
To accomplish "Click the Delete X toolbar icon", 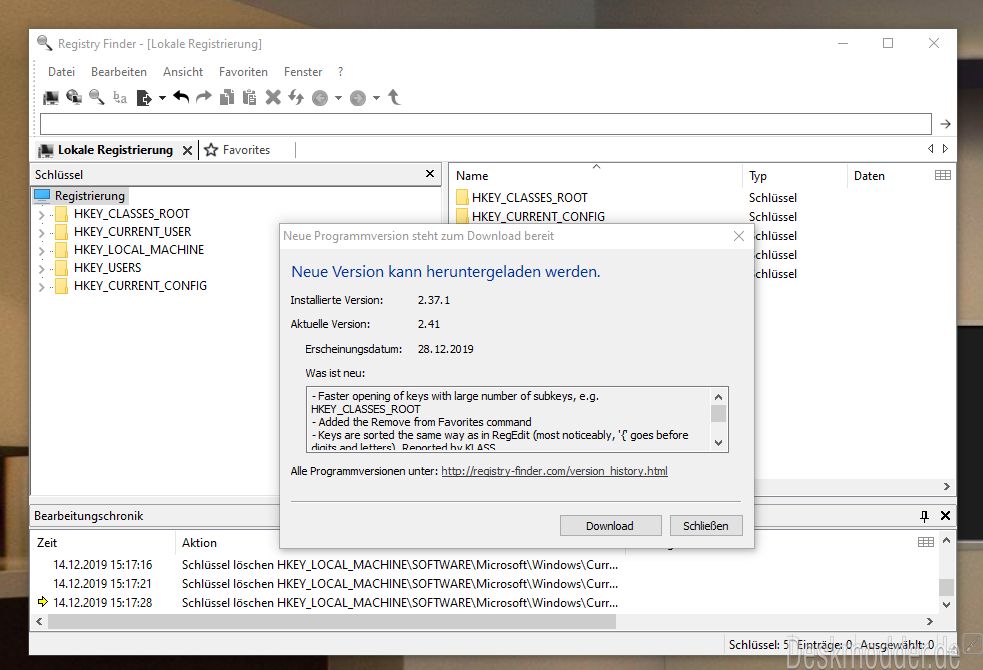I will [273, 97].
